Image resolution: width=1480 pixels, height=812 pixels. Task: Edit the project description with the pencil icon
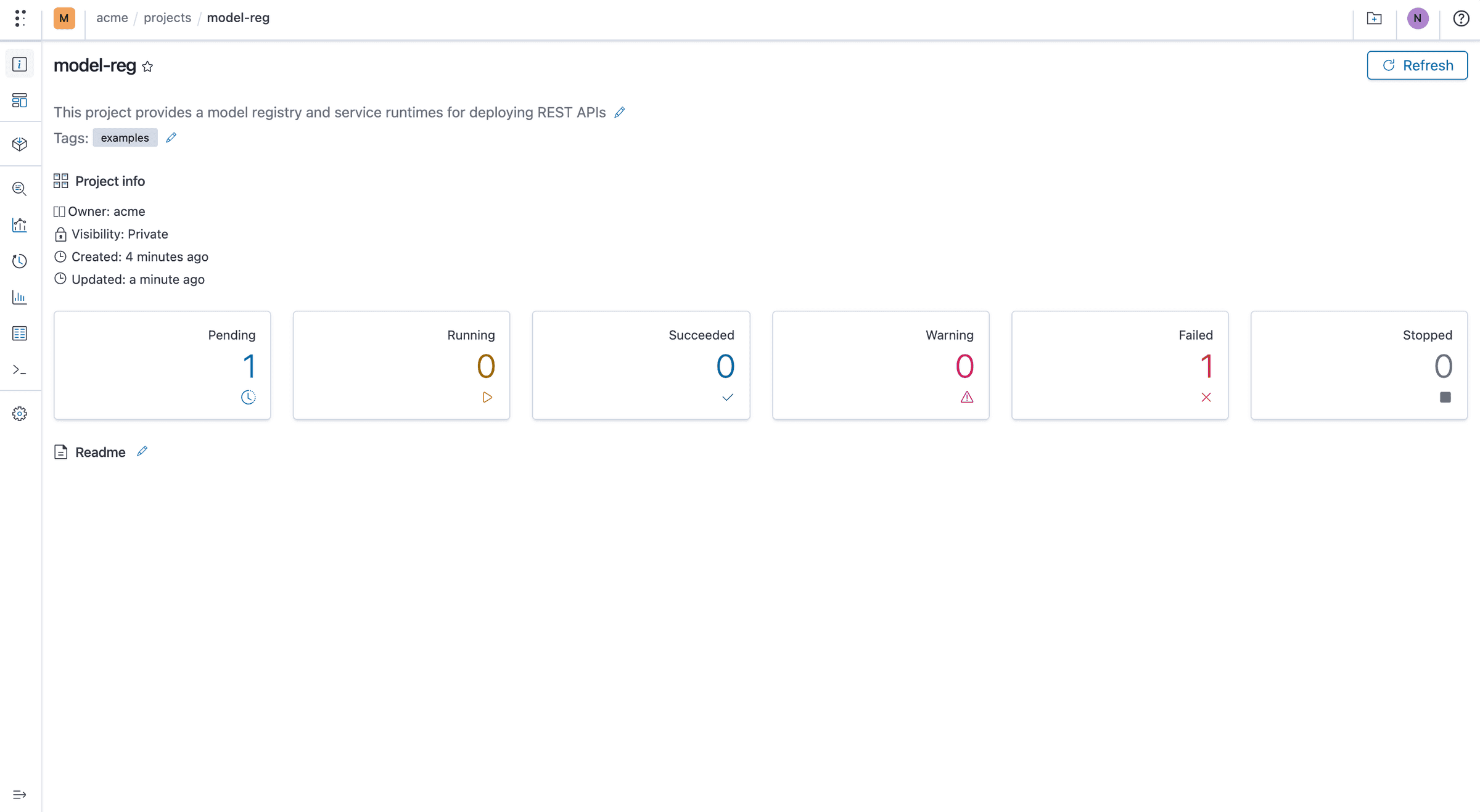[620, 112]
